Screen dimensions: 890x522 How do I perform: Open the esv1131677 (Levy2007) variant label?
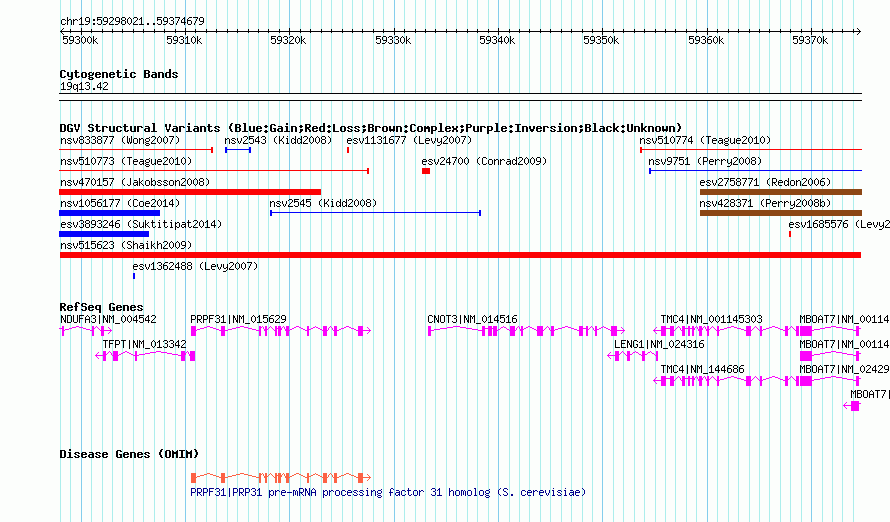(409, 140)
